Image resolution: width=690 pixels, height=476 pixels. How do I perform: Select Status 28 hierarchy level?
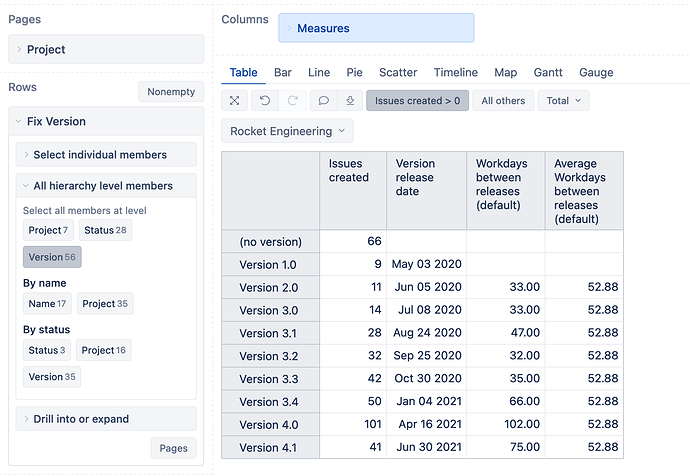pyautogui.click(x=105, y=230)
